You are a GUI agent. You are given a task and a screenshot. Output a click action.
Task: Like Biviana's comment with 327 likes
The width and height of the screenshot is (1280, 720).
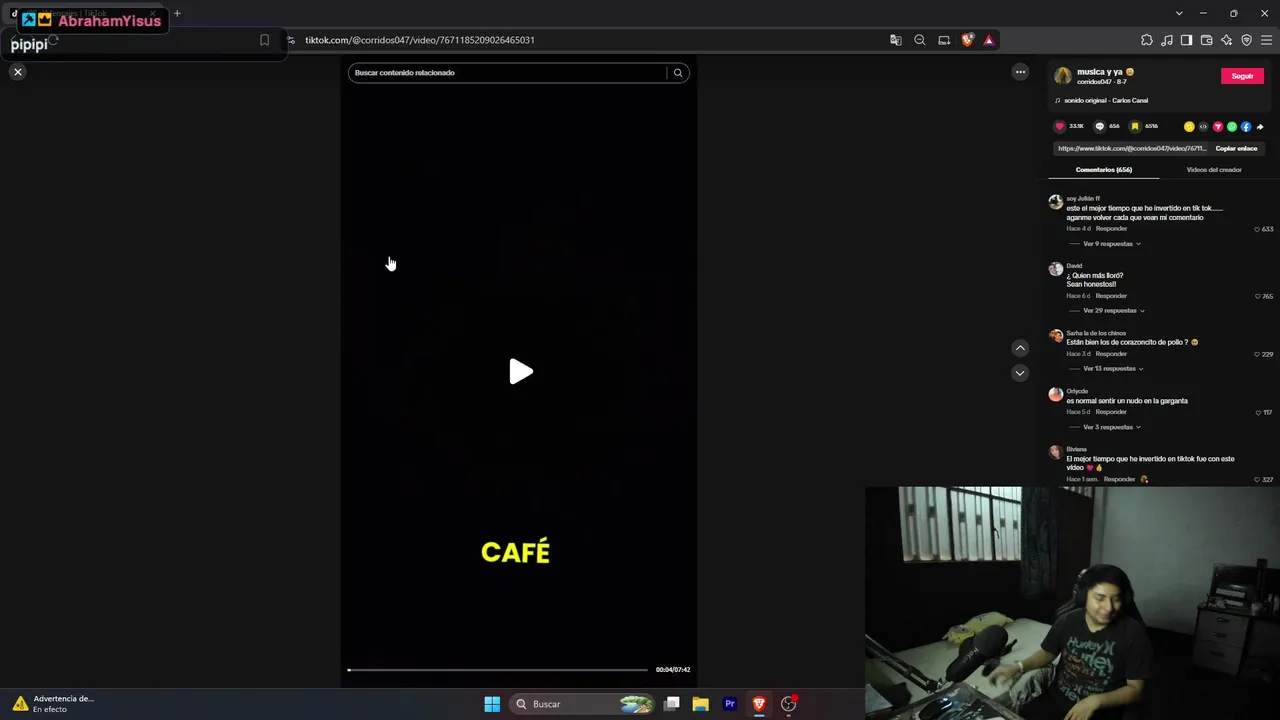pyautogui.click(x=1258, y=480)
